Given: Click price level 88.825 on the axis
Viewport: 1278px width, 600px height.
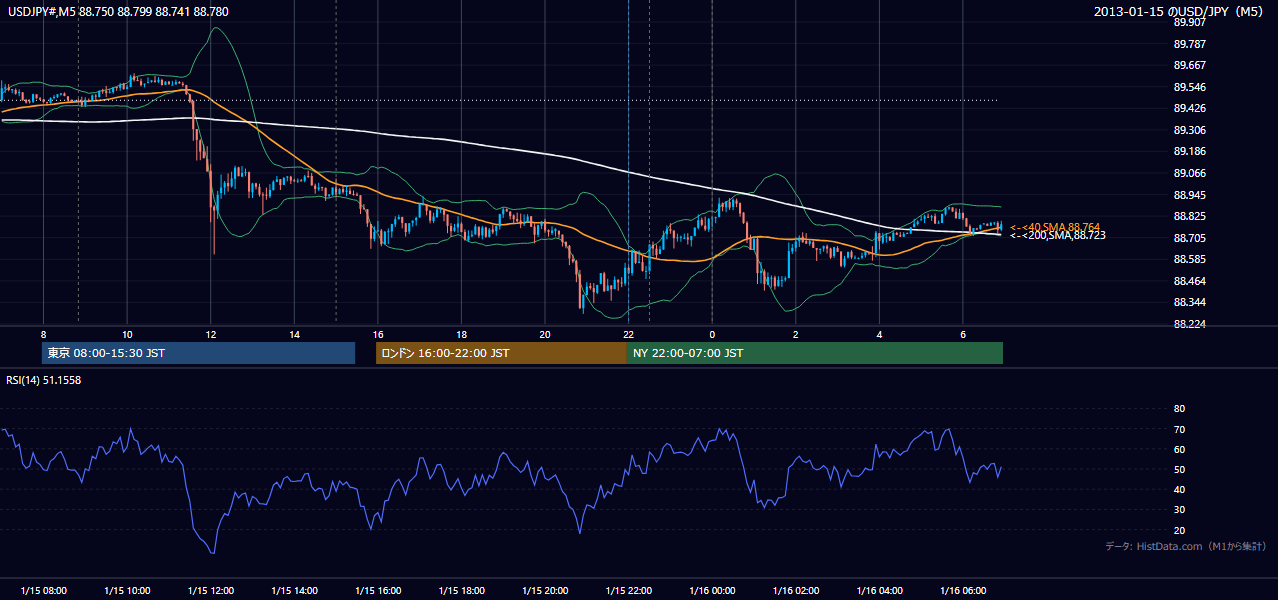Looking at the screenshot, I should (x=1188, y=216).
